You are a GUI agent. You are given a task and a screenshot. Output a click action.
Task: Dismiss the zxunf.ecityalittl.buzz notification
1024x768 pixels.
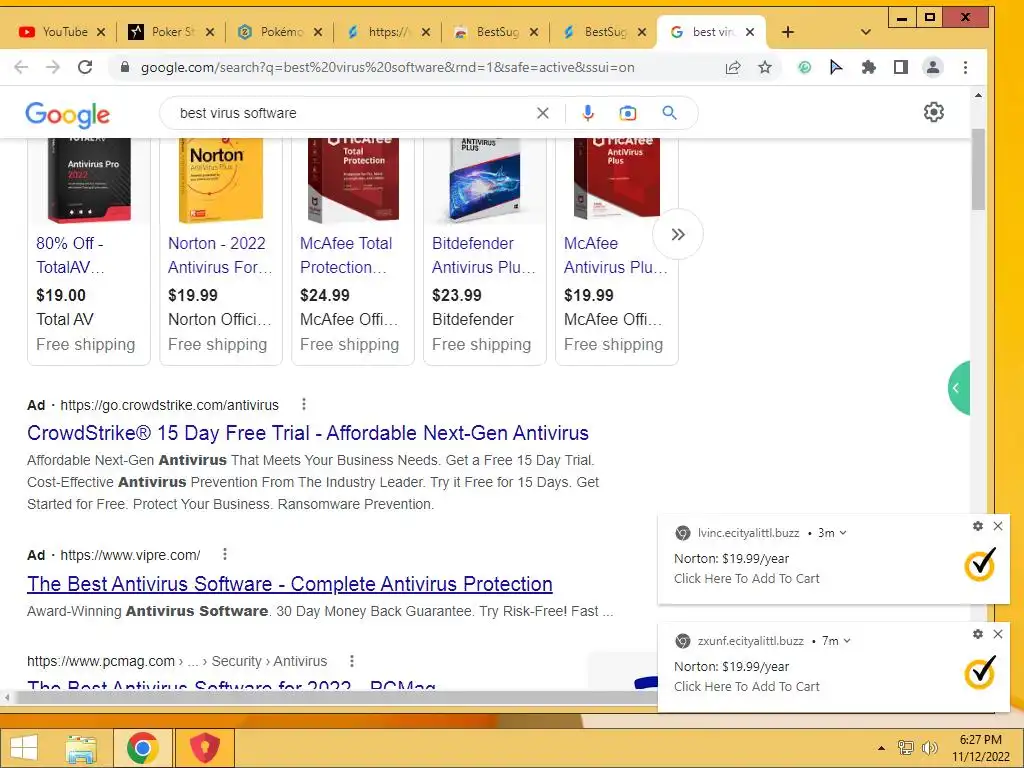998,634
